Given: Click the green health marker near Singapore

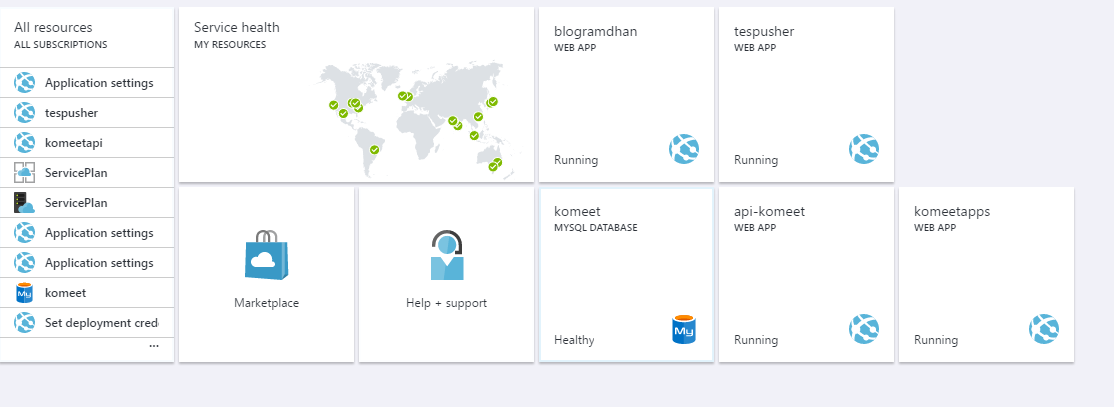Looking at the screenshot, I should click(x=474, y=136).
